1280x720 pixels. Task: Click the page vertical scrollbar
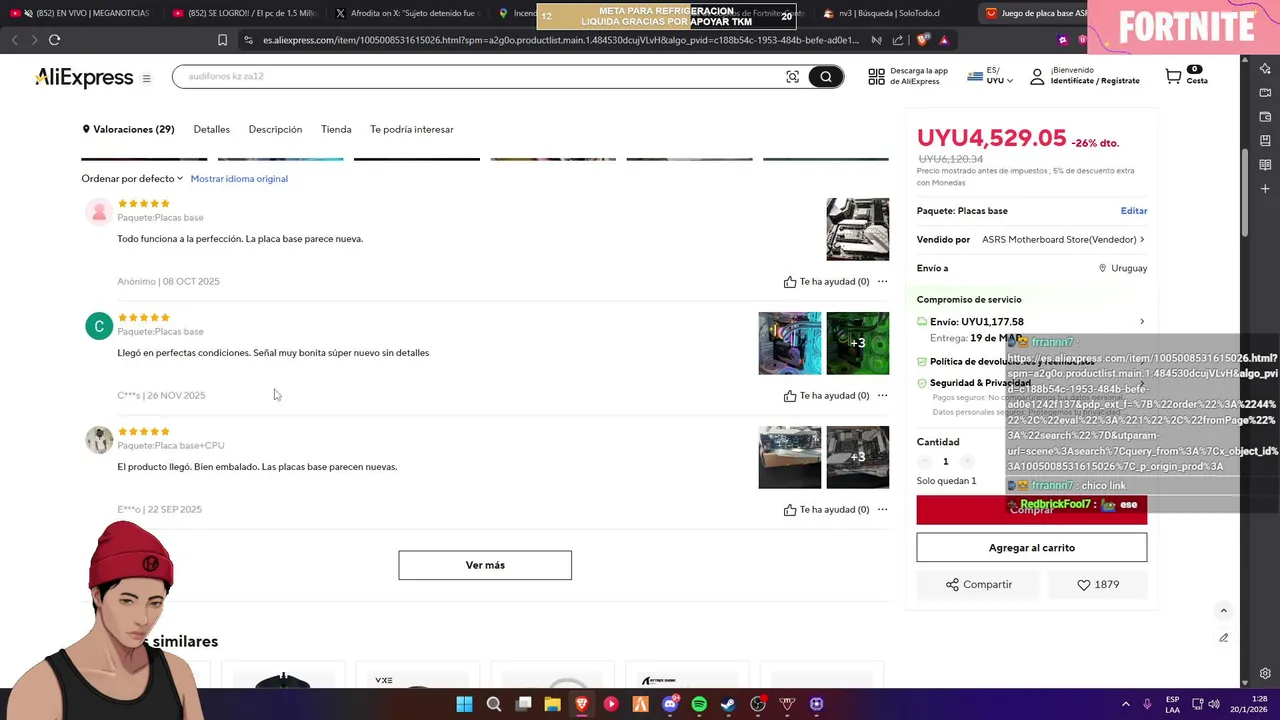[1245, 192]
